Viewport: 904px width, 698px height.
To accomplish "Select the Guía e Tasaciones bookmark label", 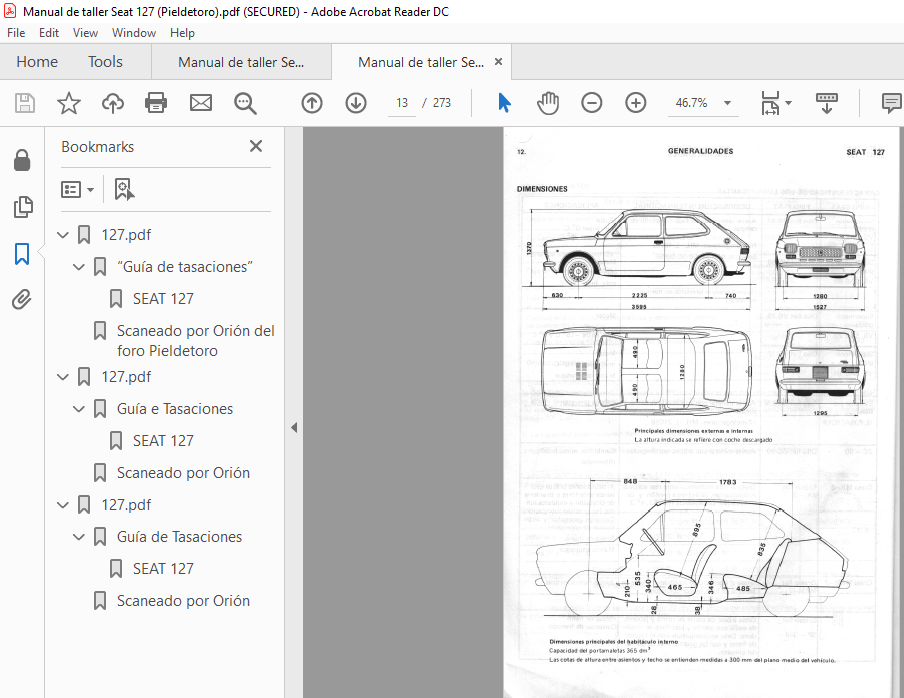I will (175, 409).
